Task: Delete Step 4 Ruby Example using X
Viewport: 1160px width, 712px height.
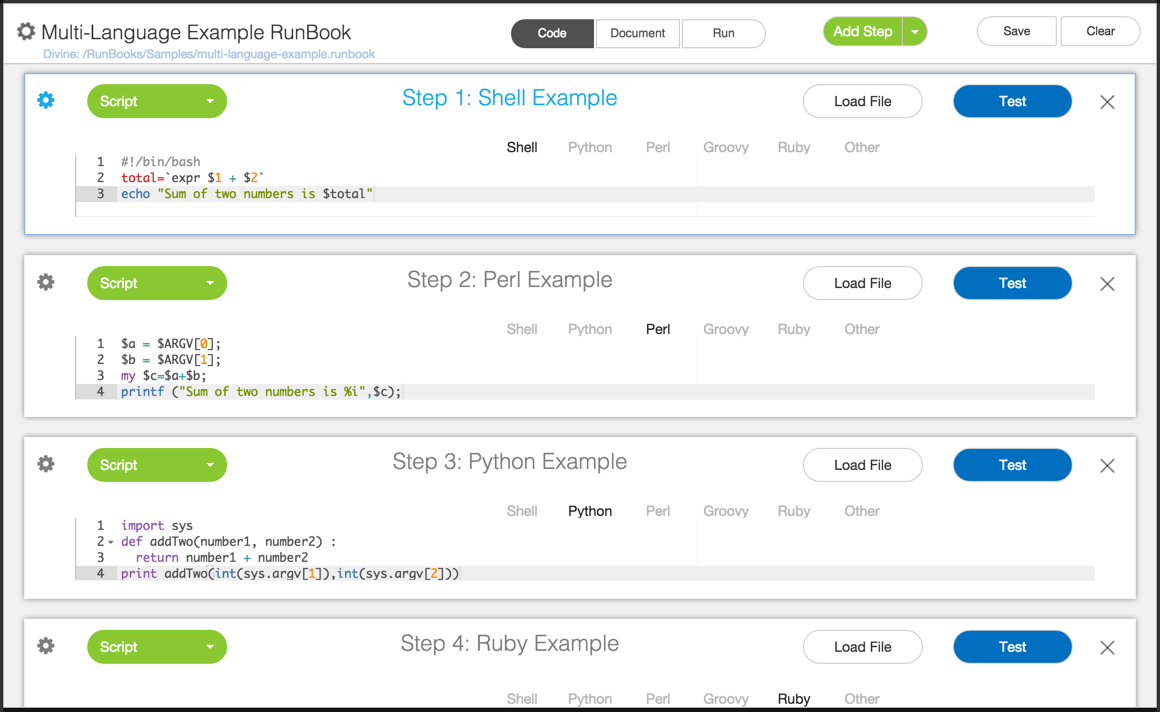Action: (x=1107, y=648)
